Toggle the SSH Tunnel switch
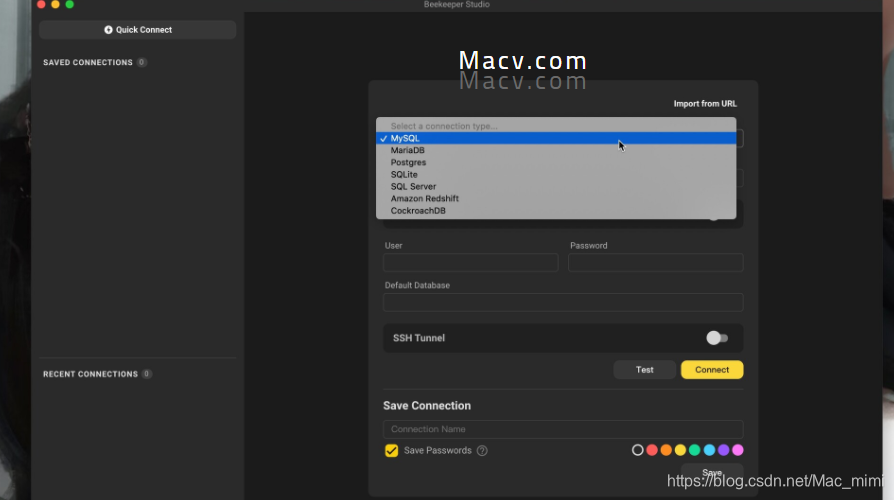 click(x=717, y=338)
